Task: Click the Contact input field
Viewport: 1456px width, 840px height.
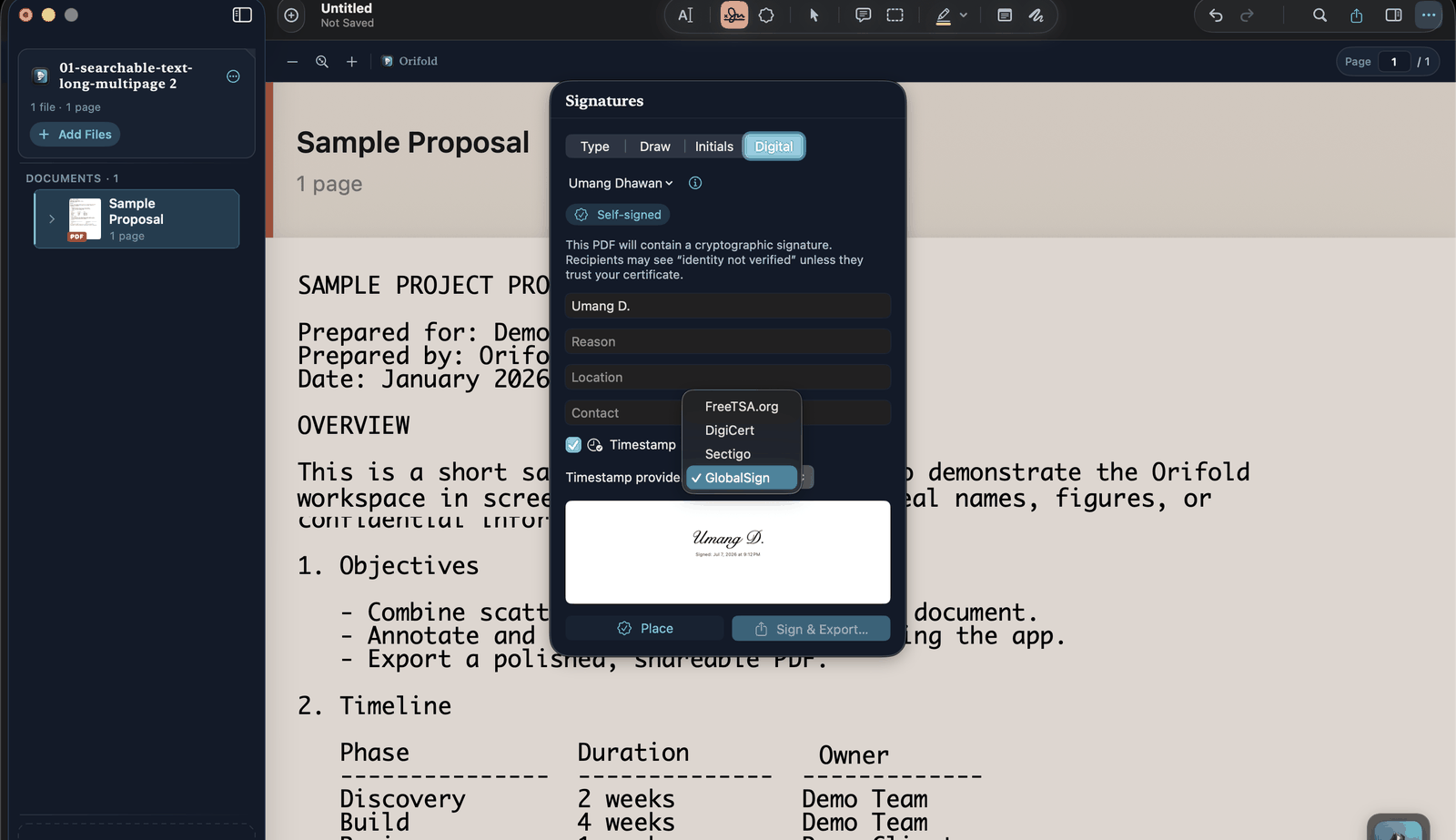Action: point(728,413)
